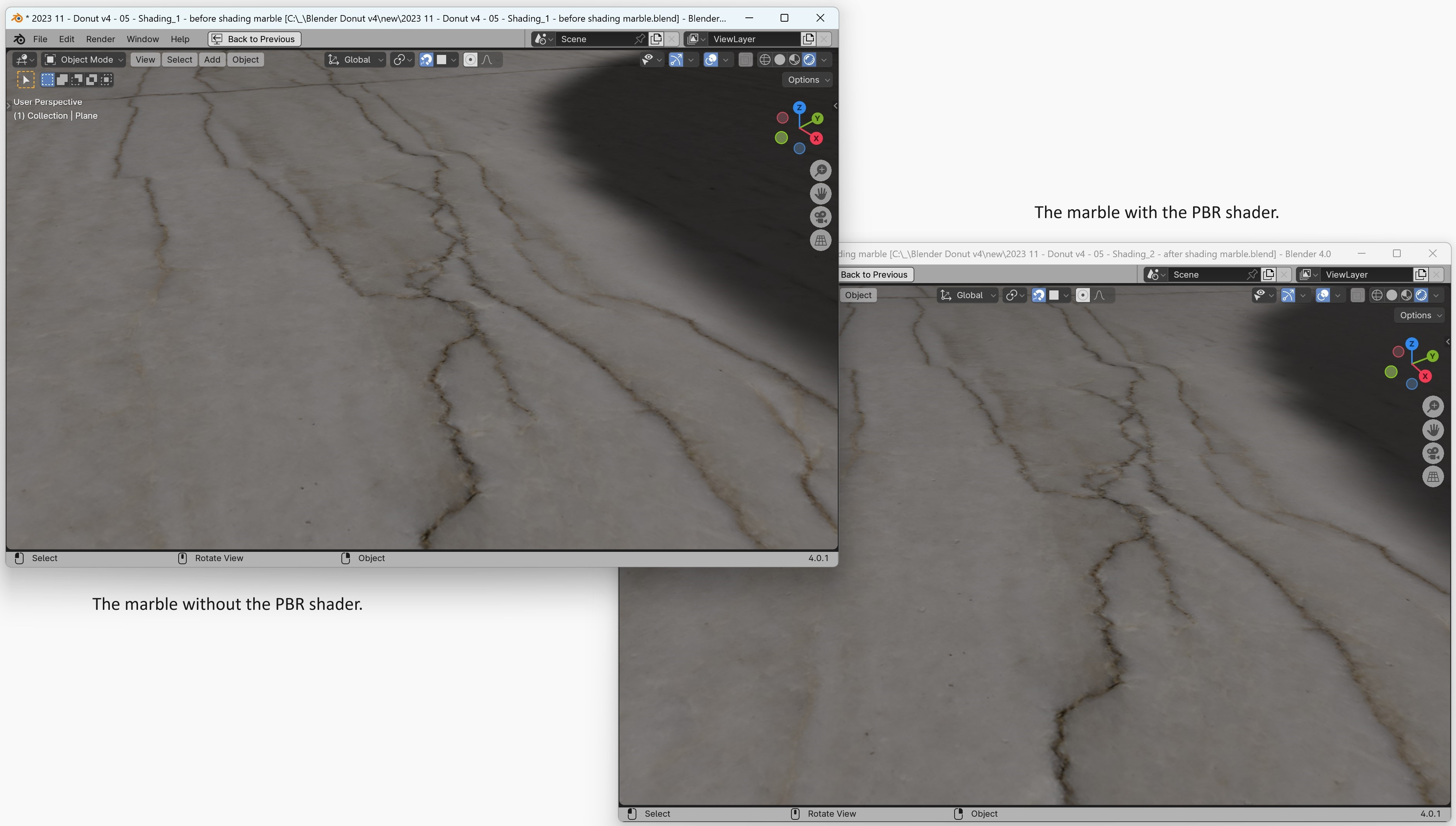The width and height of the screenshot is (1456, 826).
Task: Click the pan hand icon near the navigation gizmo
Action: pos(821,193)
